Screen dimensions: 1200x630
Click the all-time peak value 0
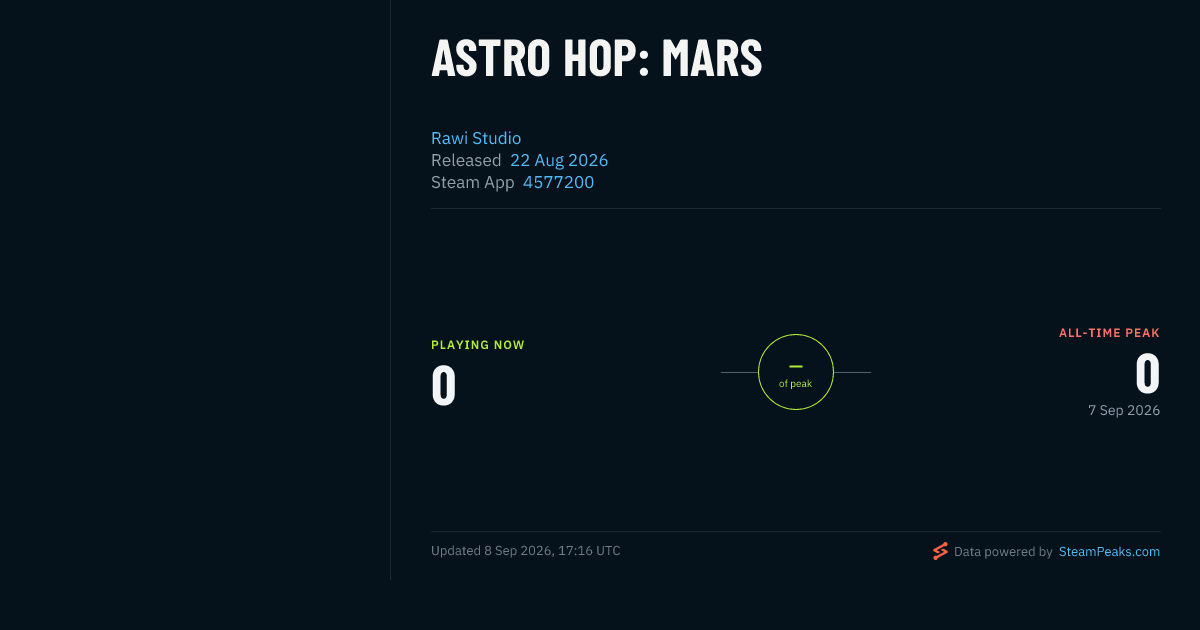pyautogui.click(x=1147, y=374)
